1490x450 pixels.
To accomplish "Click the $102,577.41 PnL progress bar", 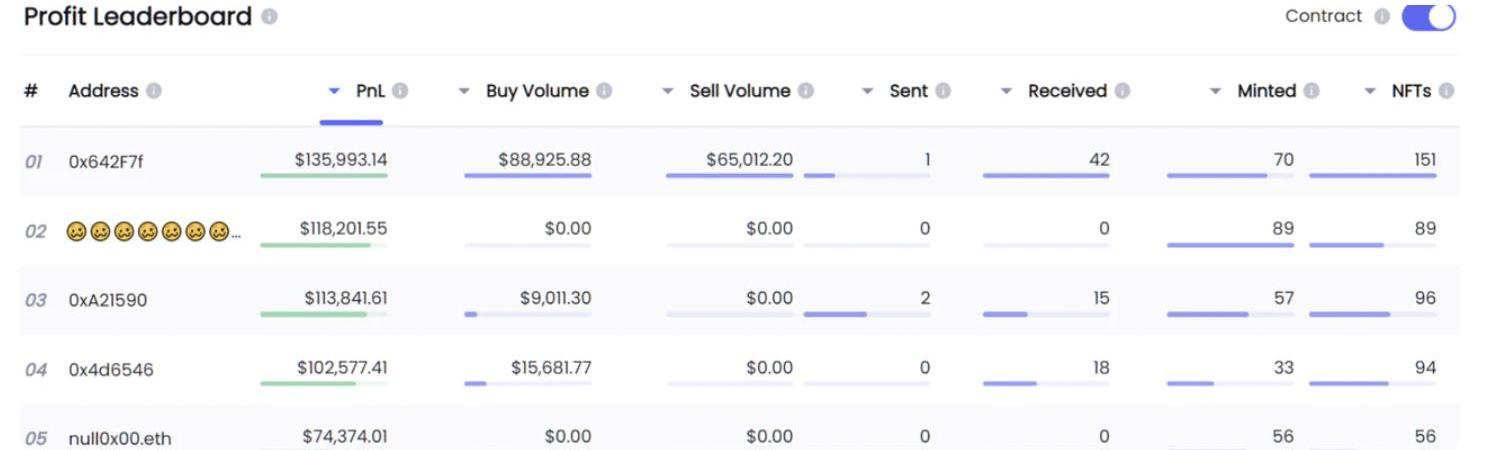I will tap(323, 383).
